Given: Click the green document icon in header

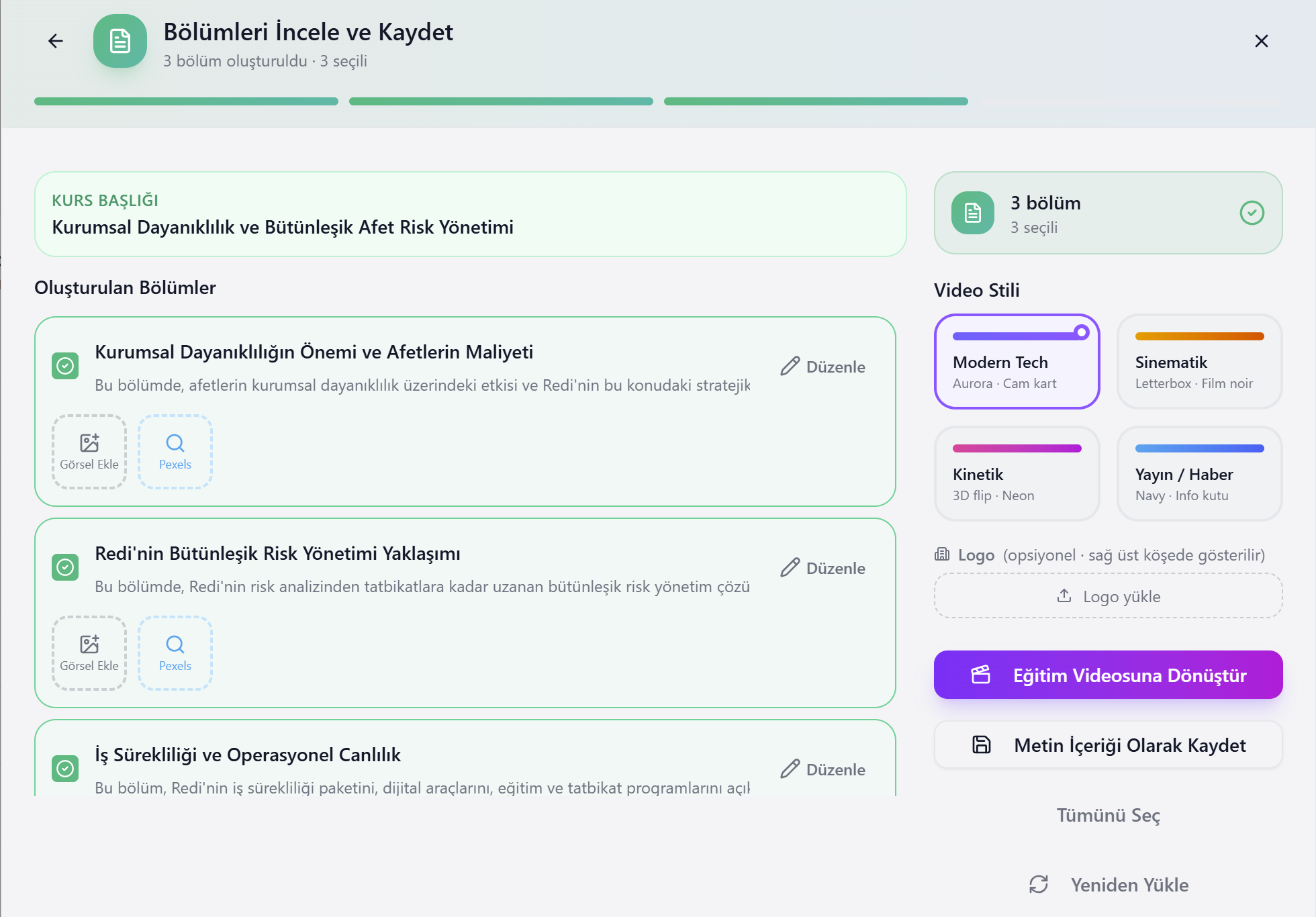Looking at the screenshot, I should 120,41.
